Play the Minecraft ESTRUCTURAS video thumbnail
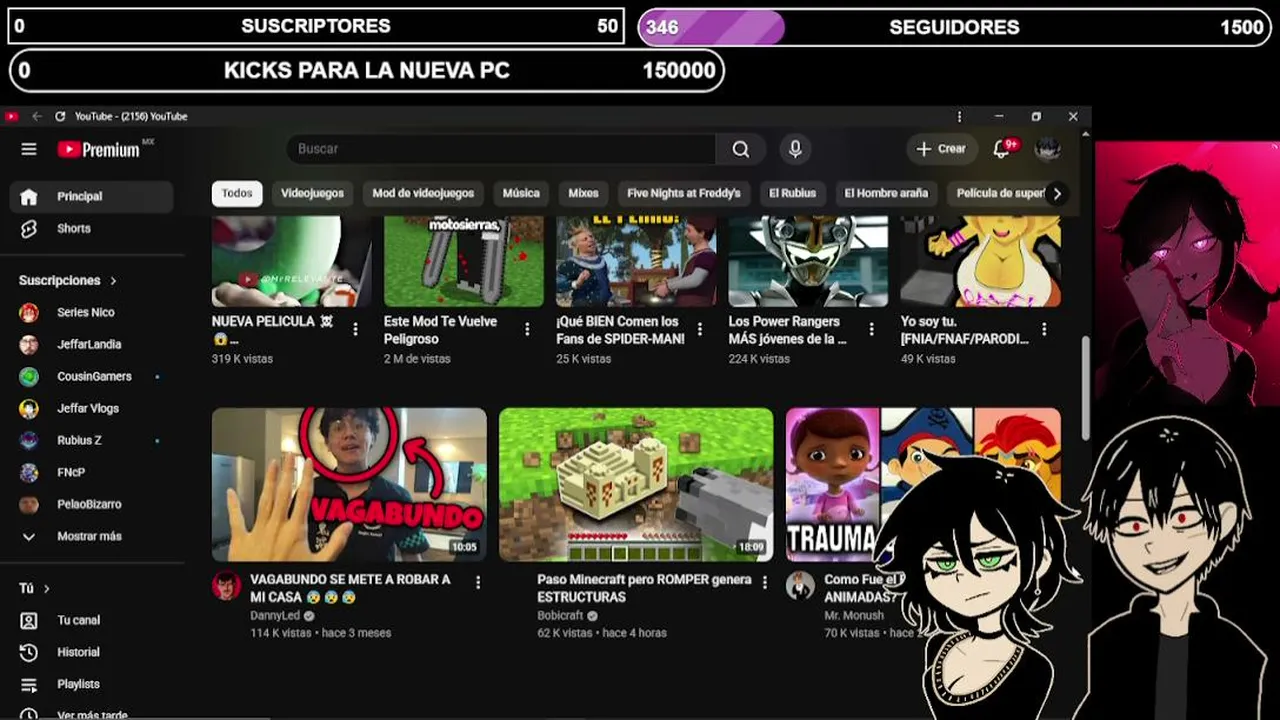The width and height of the screenshot is (1280, 720). [636, 485]
